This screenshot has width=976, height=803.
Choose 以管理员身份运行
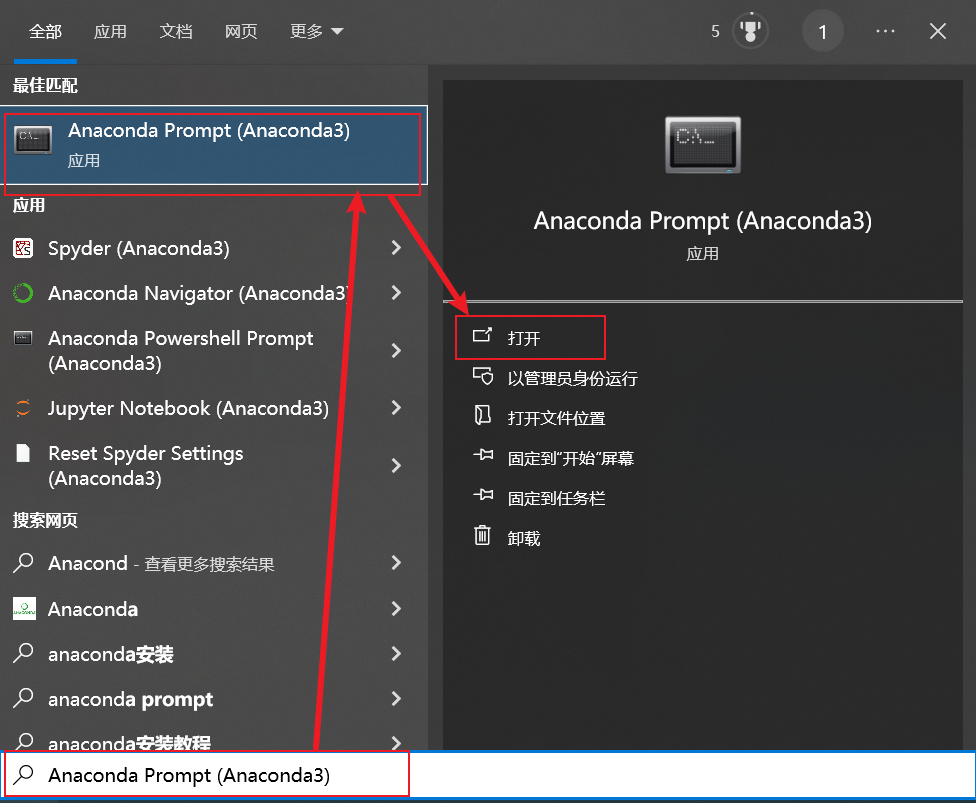[573, 378]
